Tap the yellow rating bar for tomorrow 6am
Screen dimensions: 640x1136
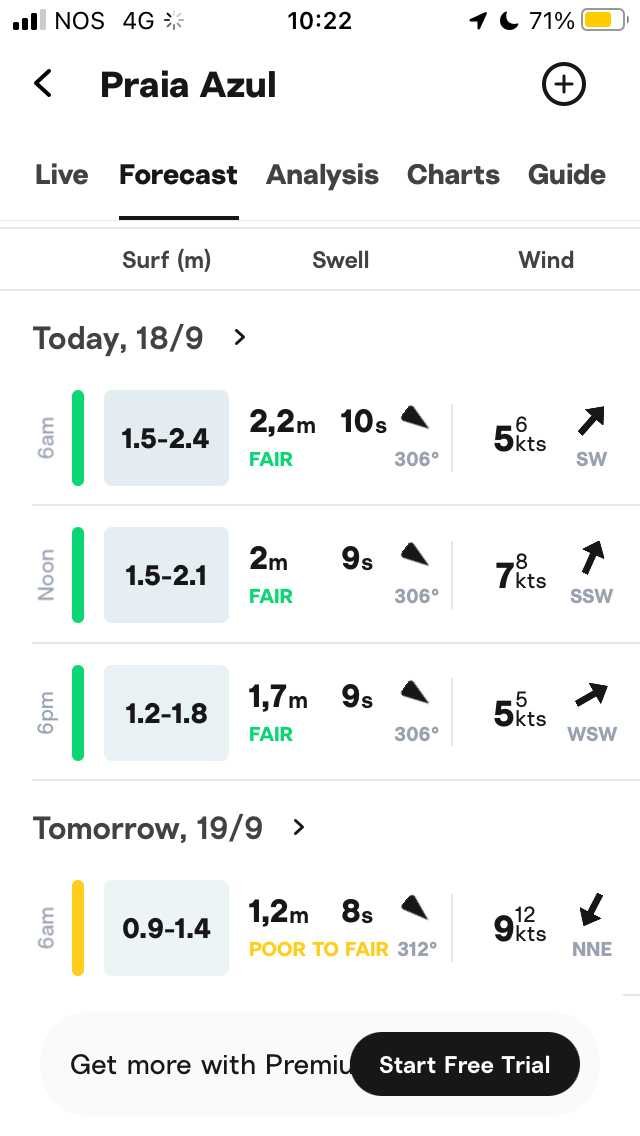(x=78, y=928)
